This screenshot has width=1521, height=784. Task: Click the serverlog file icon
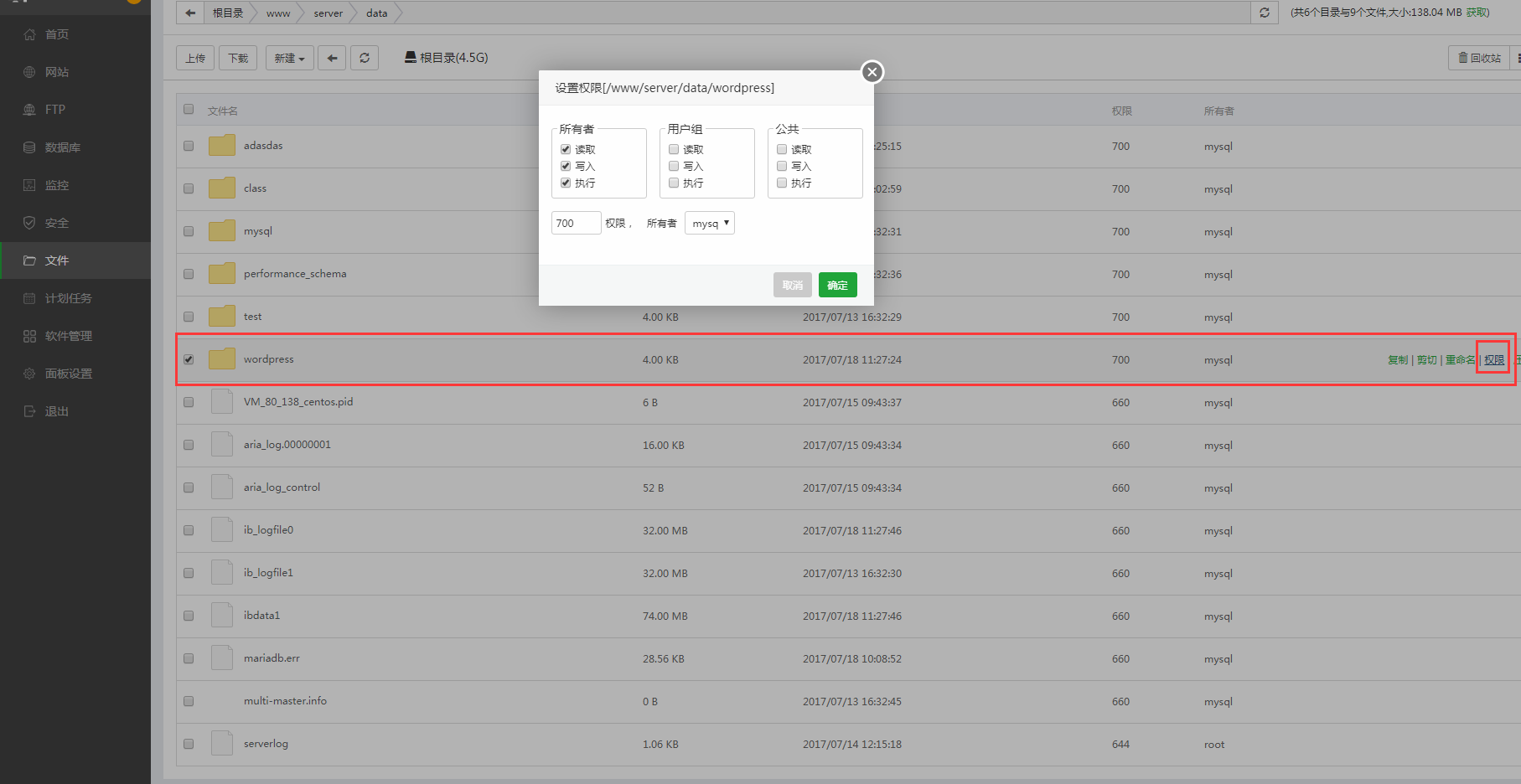[x=222, y=744]
